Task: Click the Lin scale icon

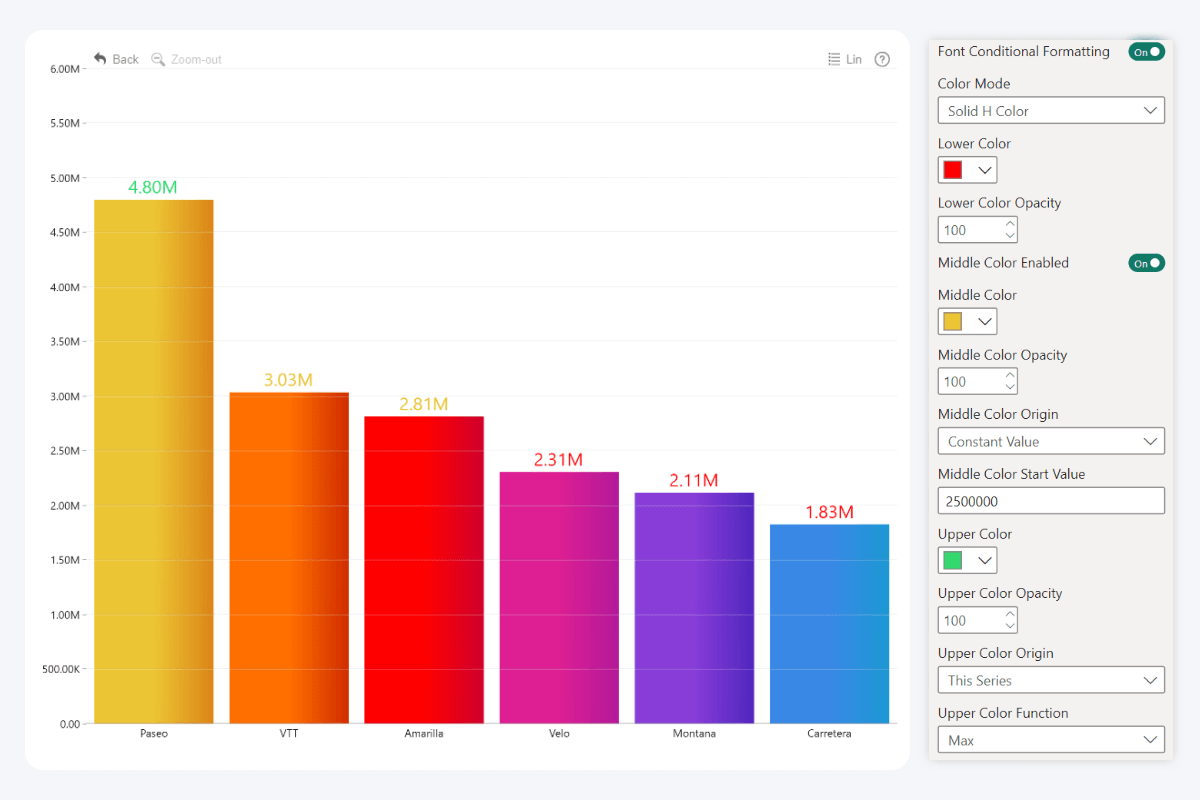Action: (834, 59)
